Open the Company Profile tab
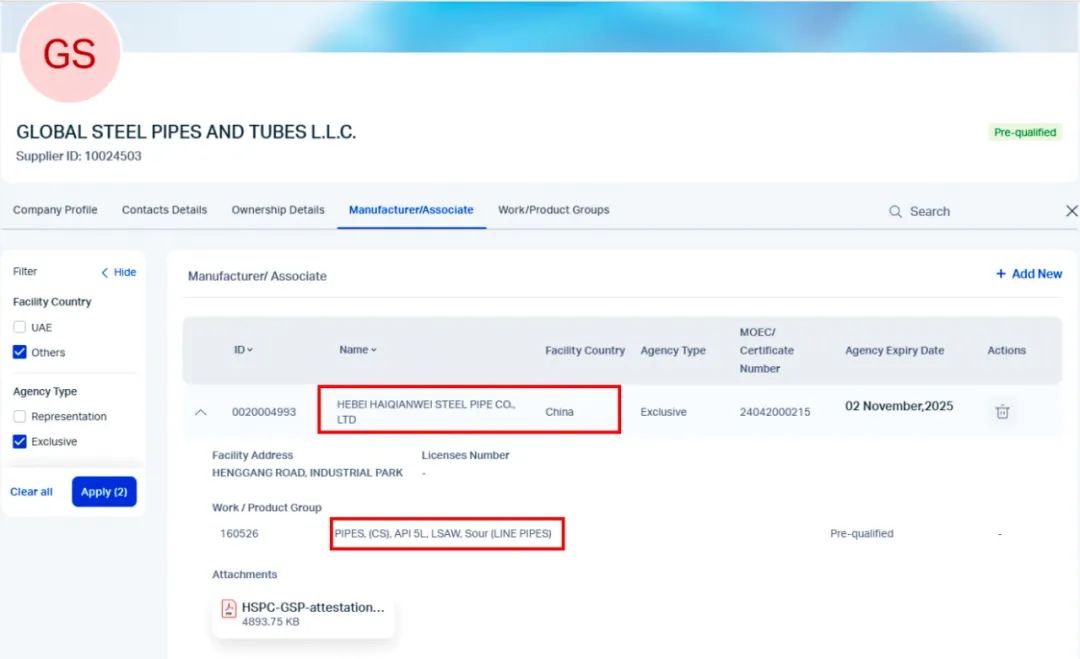The width and height of the screenshot is (1080, 659). 55,209
